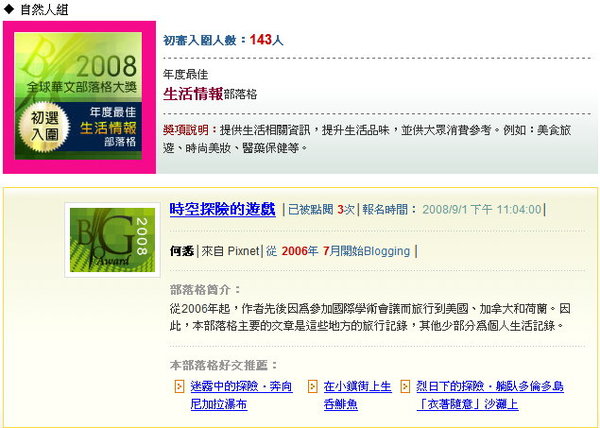600x428 pixels.
Task: Open the 在小鎮街上生吞鯡魚 article link
Action: tap(357, 395)
